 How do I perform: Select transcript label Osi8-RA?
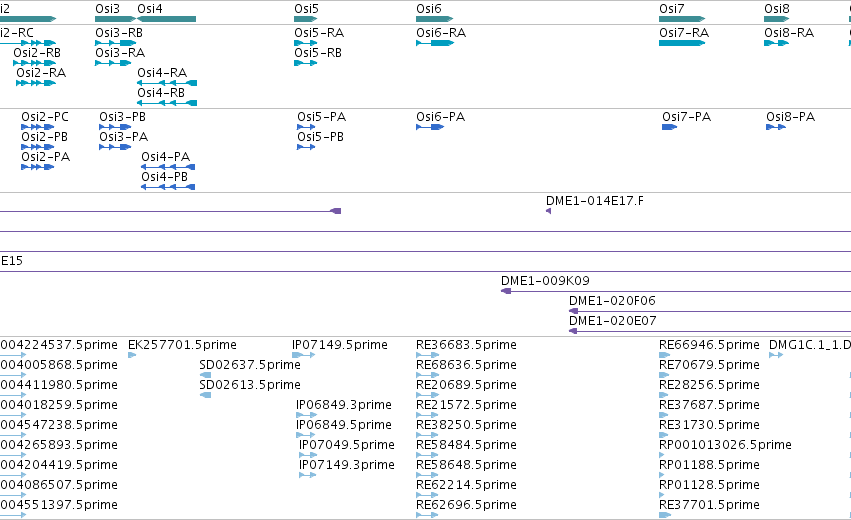click(x=789, y=33)
